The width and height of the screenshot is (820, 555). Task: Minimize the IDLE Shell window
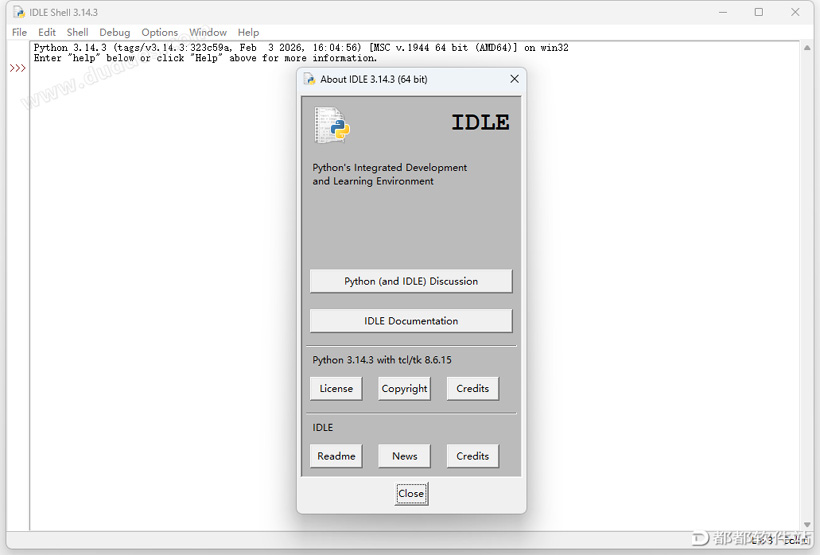(723, 12)
